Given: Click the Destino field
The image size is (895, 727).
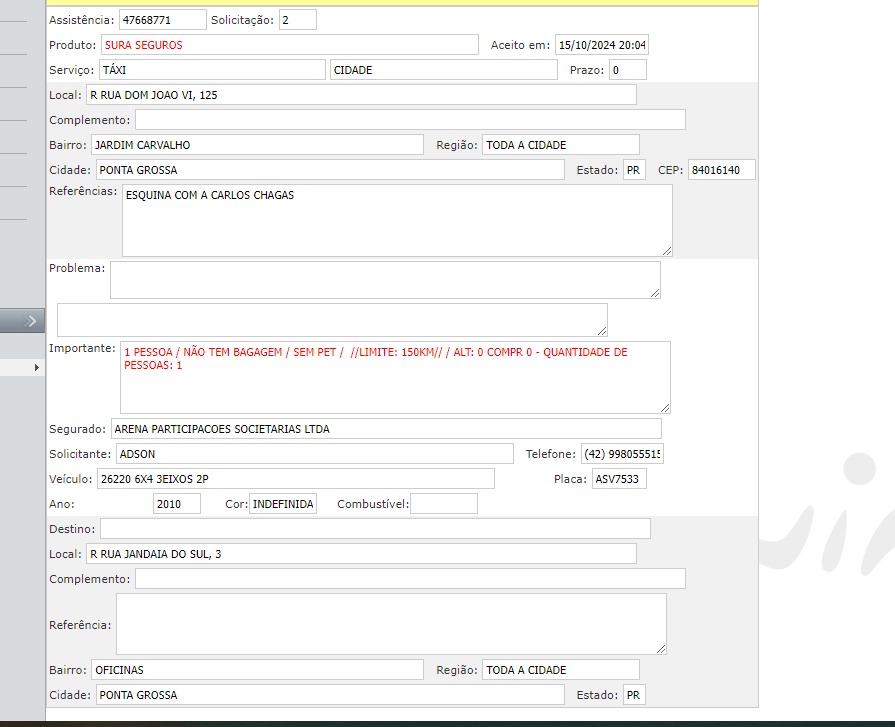Looking at the screenshot, I should [375, 528].
